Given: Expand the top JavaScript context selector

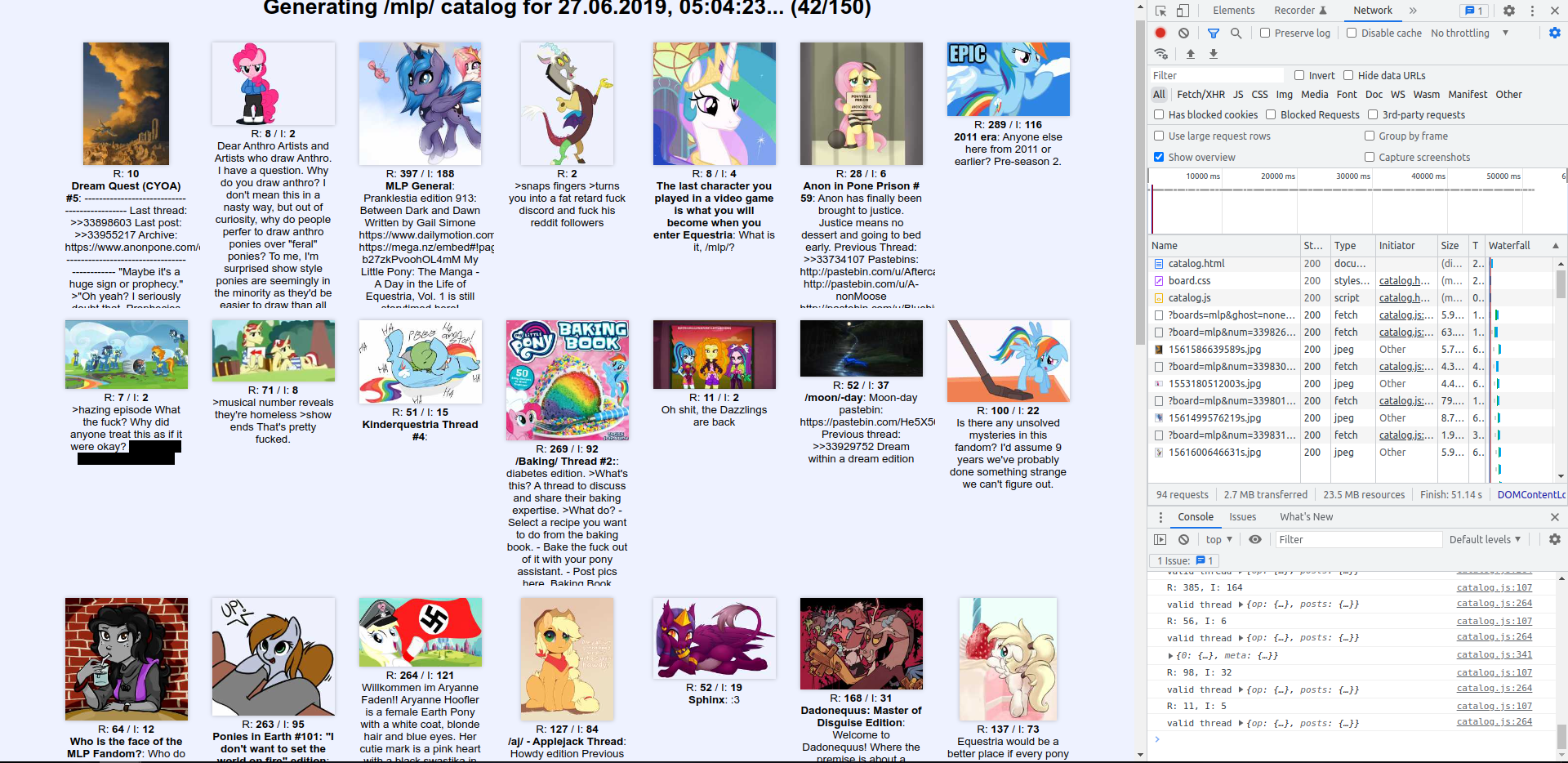Looking at the screenshot, I should (1218, 539).
